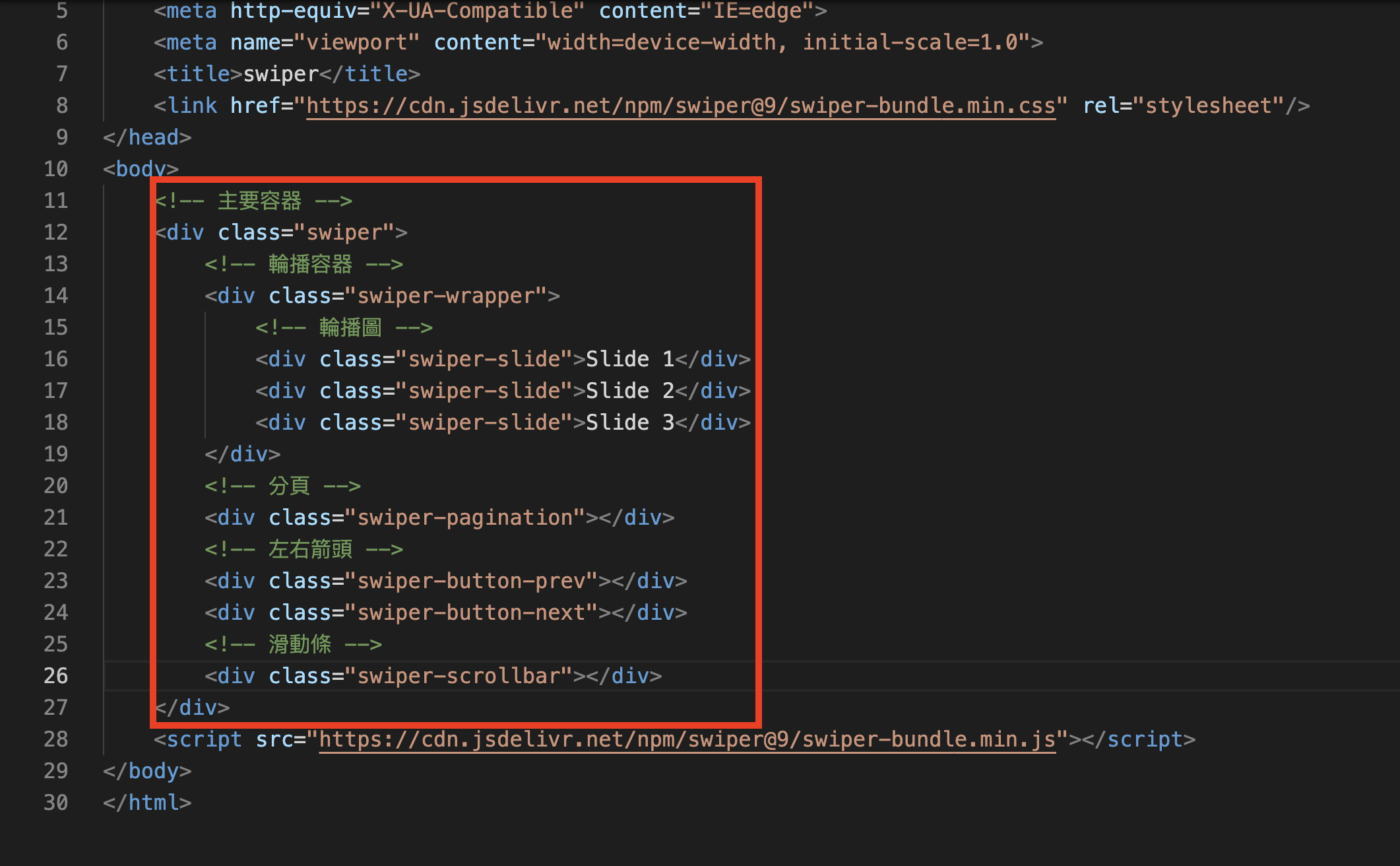The height and width of the screenshot is (866, 1400).
Task: Select the text "Slide 2" on line 17
Action: 630,391
